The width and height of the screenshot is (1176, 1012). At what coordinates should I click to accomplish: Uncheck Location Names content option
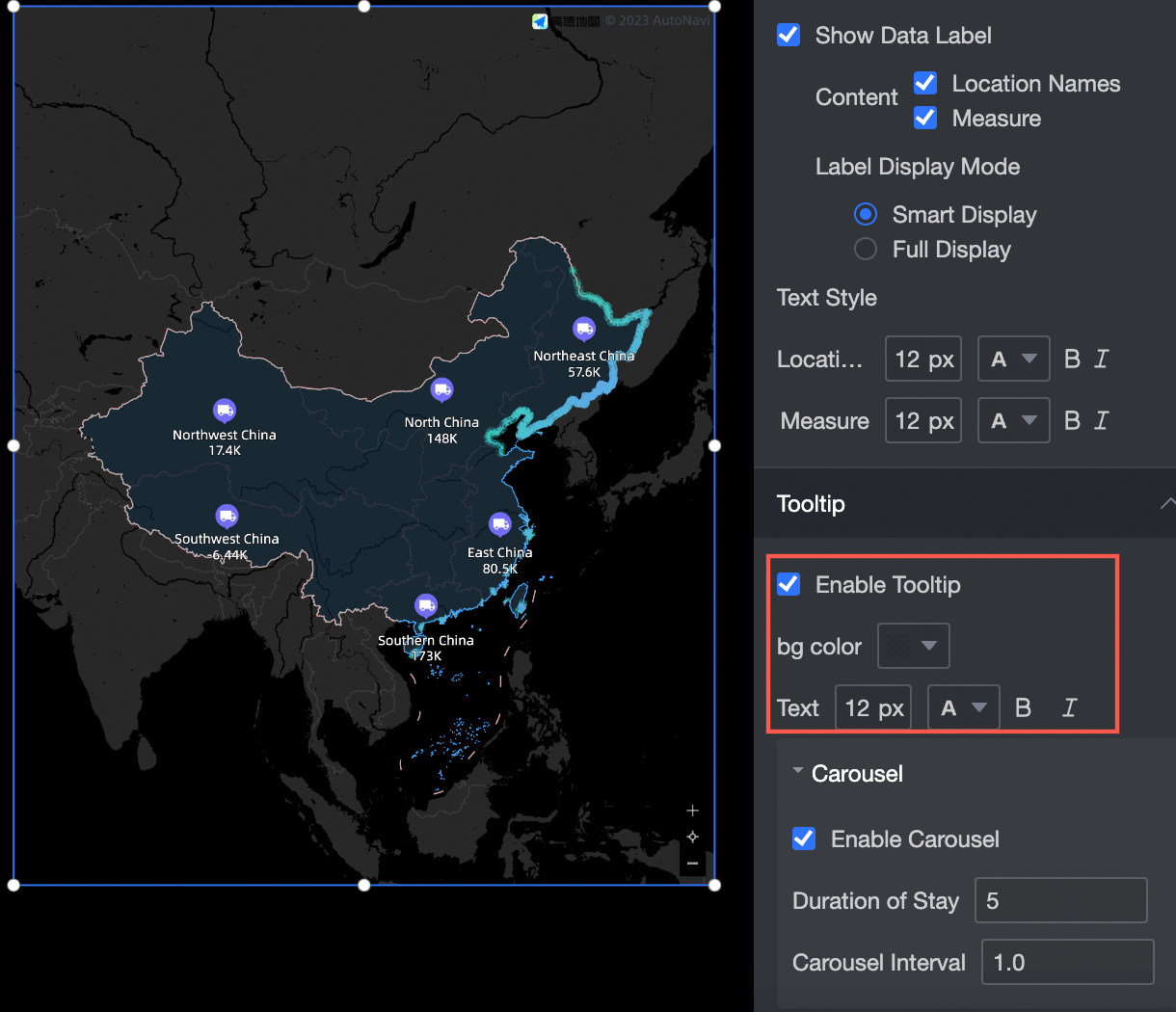point(925,83)
